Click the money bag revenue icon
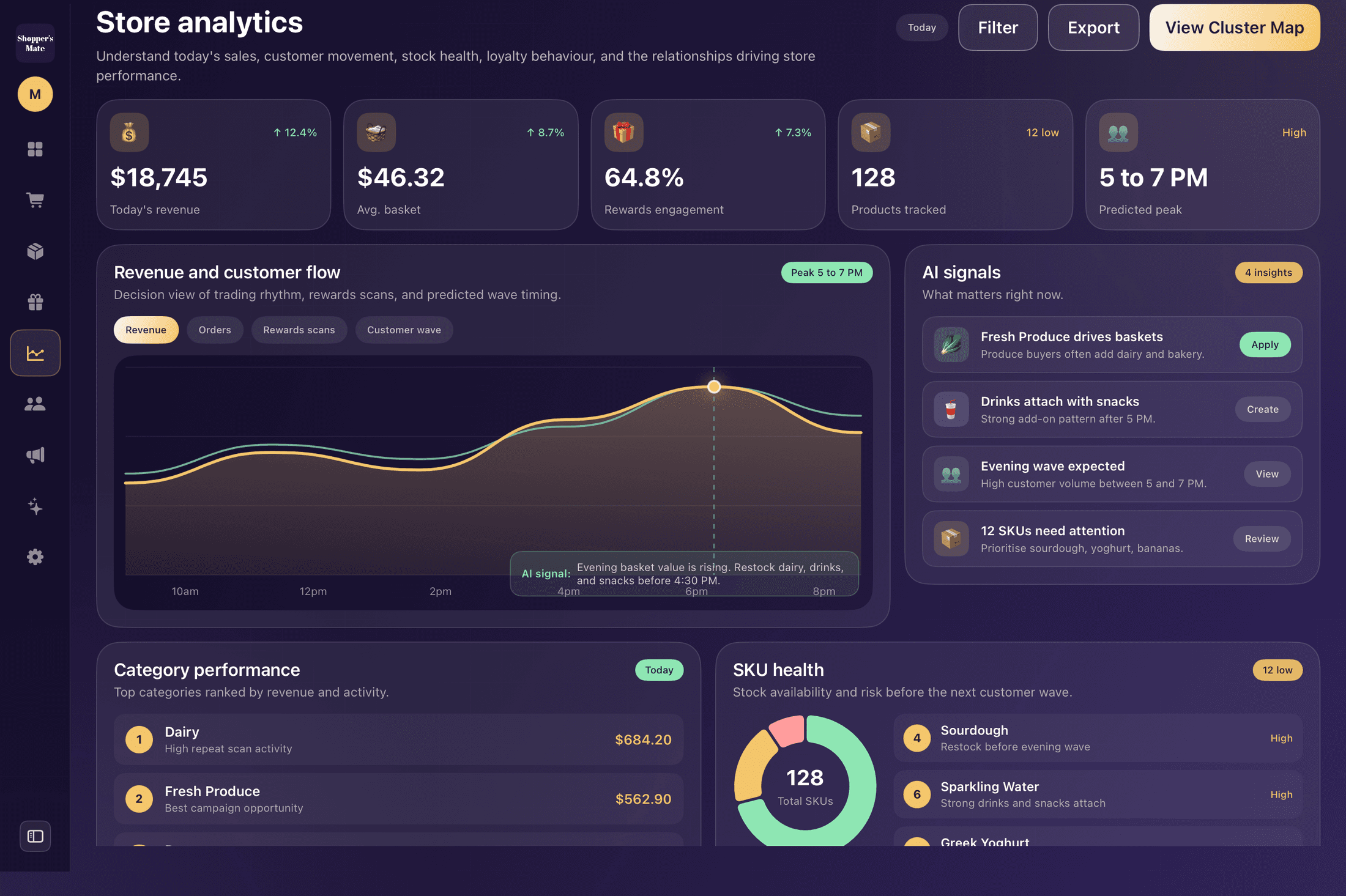Image resolution: width=1346 pixels, height=896 pixels. (129, 132)
